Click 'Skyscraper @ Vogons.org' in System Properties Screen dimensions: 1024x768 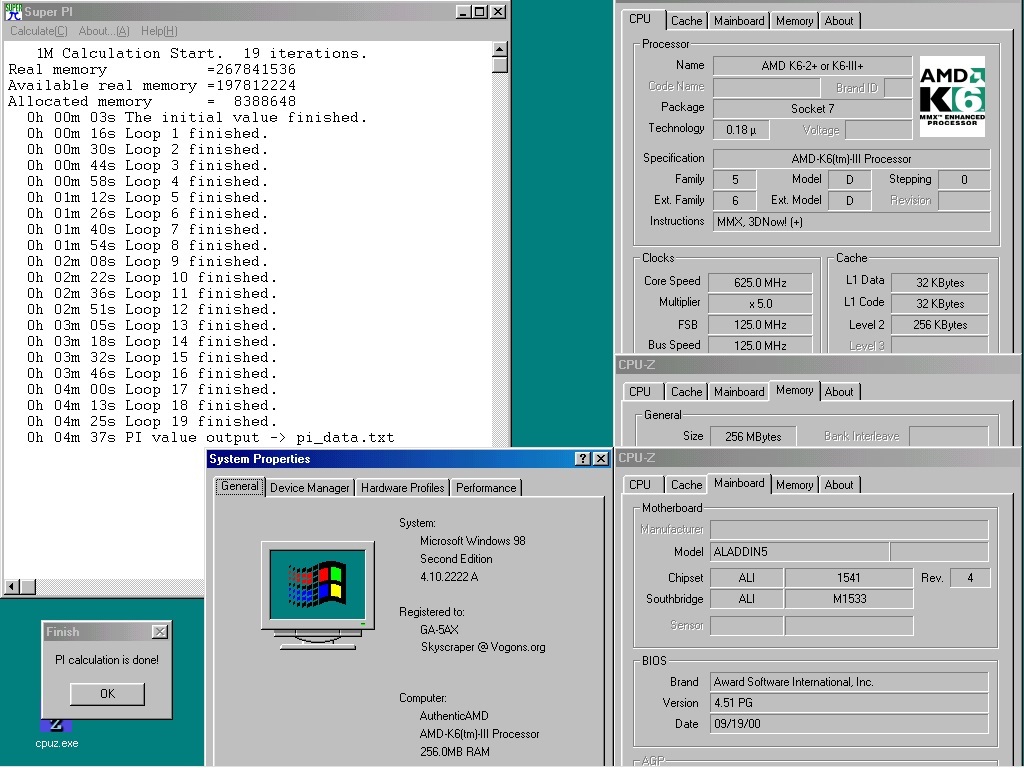point(483,647)
